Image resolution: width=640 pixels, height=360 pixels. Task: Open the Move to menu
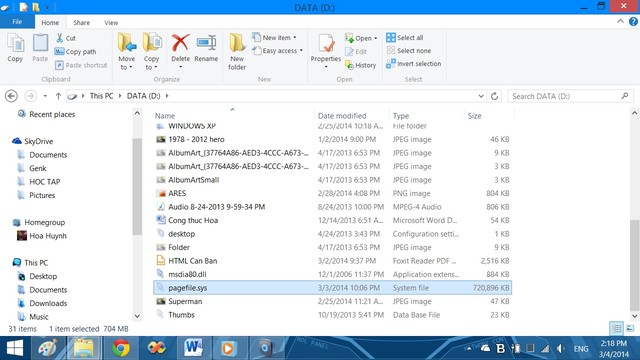tap(127, 51)
